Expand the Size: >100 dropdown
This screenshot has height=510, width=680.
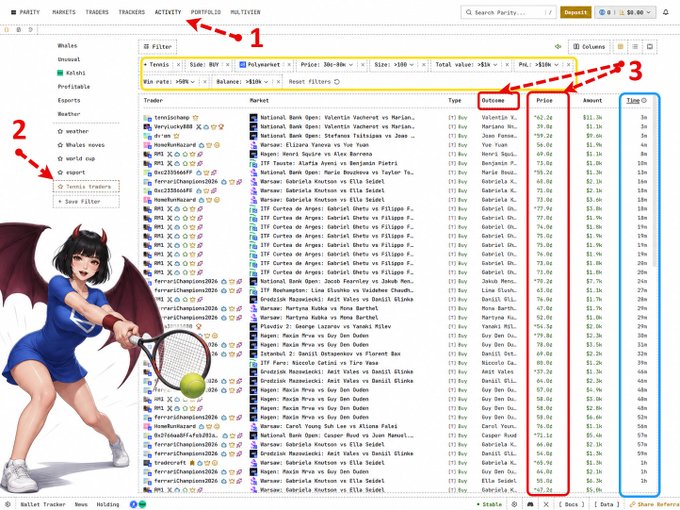point(412,64)
